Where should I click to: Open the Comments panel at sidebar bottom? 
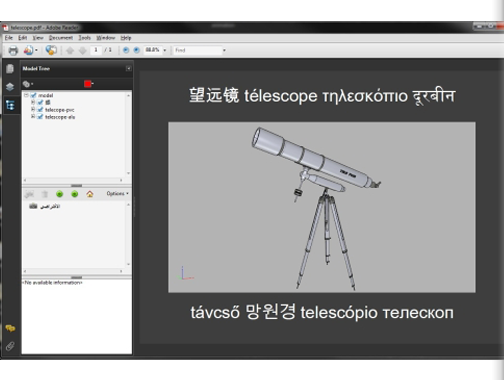(x=10, y=328)
